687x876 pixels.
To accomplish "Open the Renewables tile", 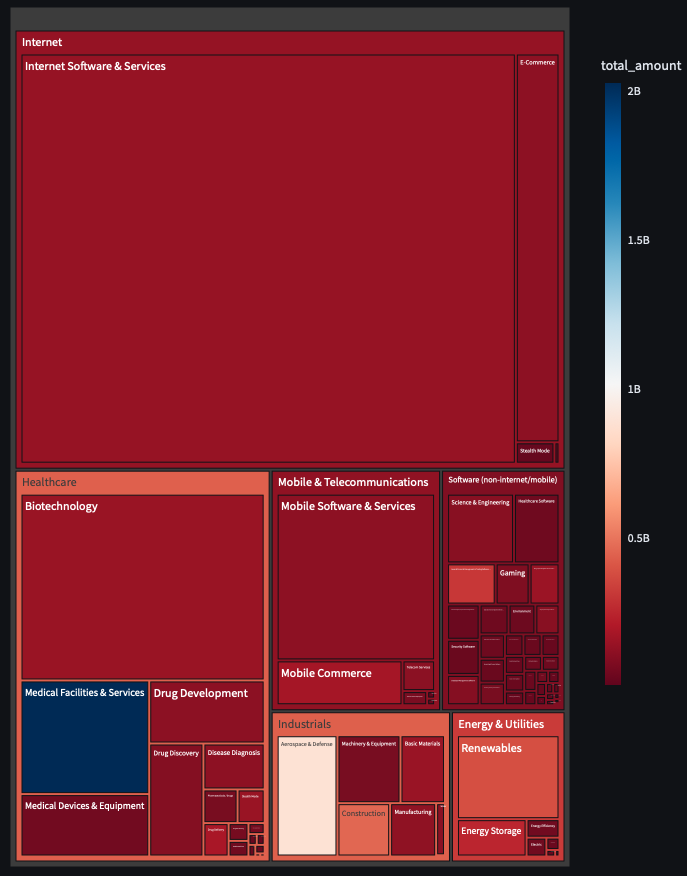I will (x=508, y=777).
